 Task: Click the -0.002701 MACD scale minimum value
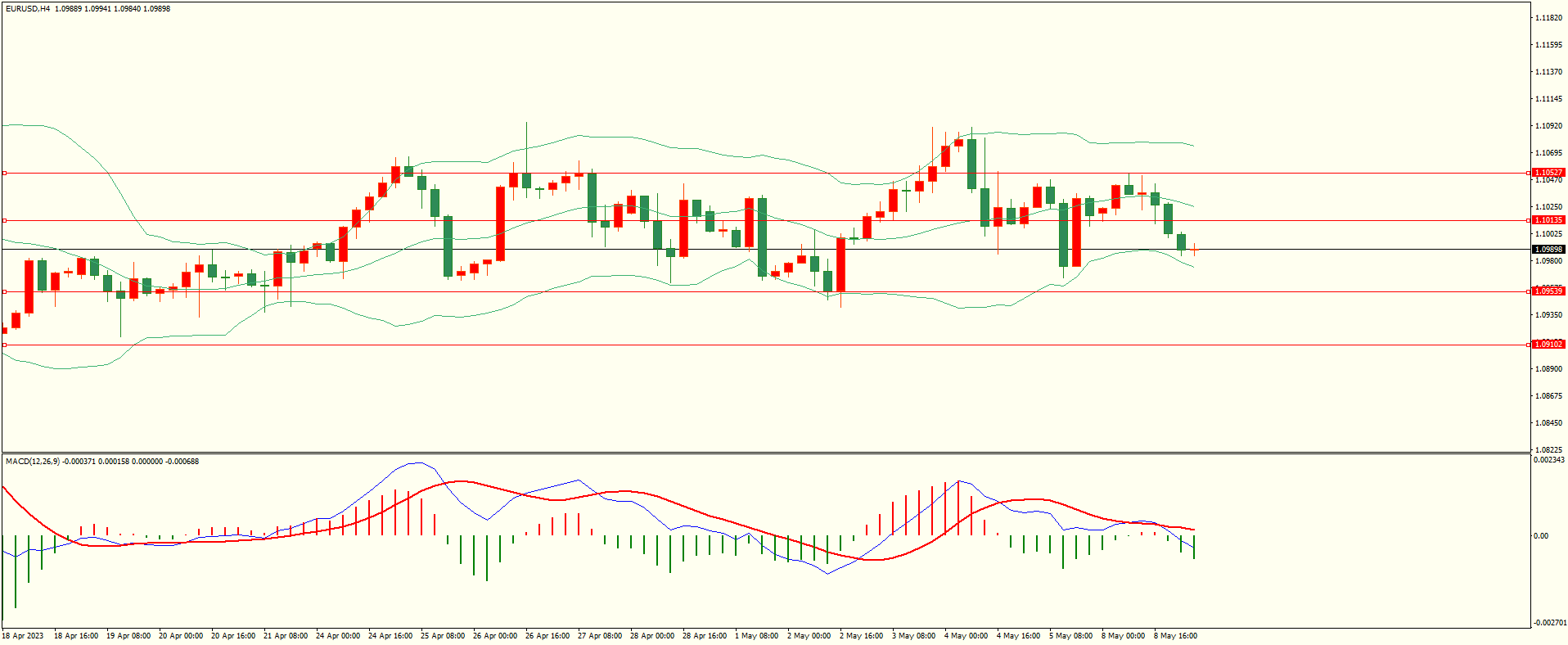point(1550,623)
